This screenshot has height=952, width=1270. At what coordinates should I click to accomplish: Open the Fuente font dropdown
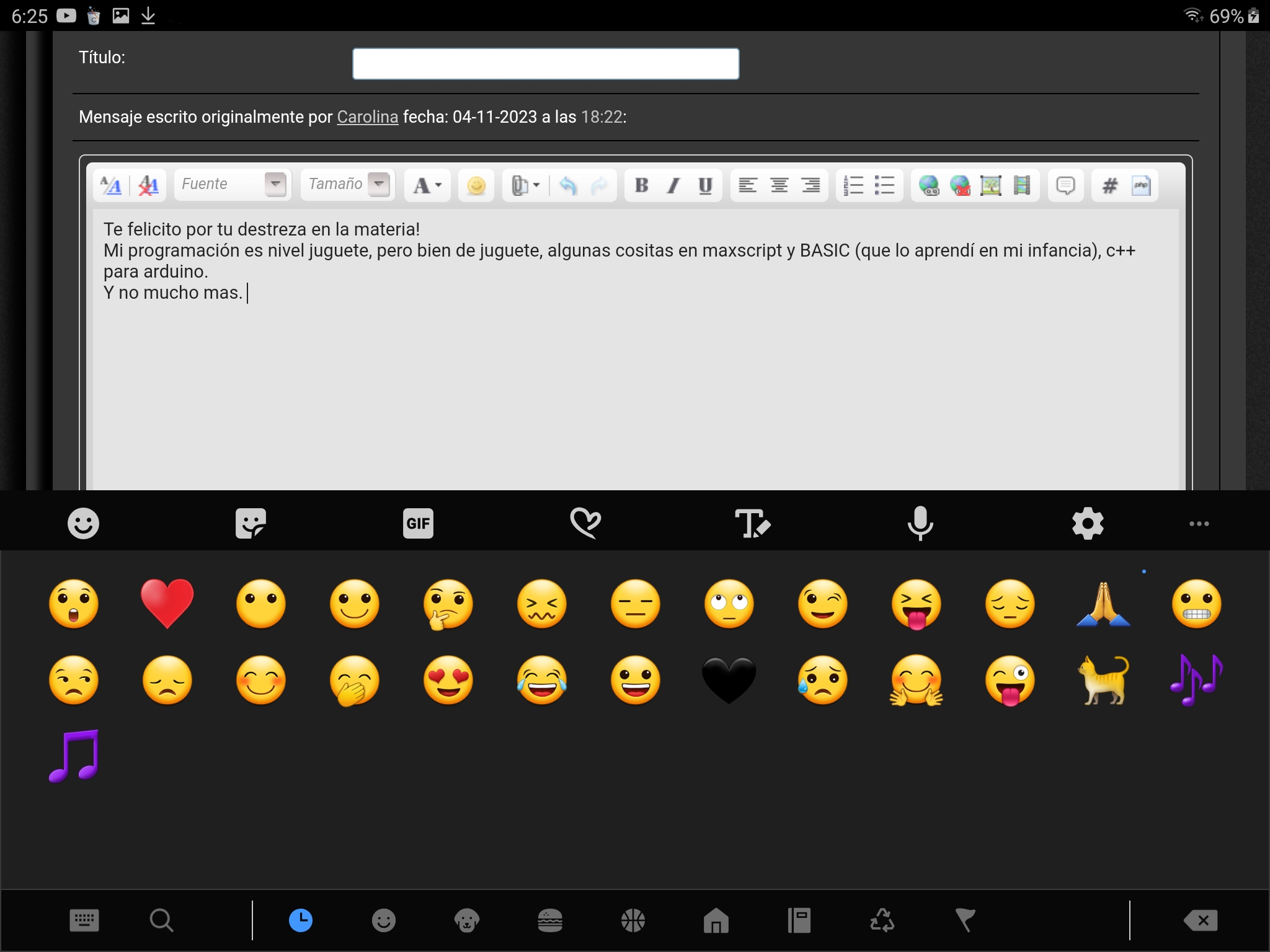[275, 184]
